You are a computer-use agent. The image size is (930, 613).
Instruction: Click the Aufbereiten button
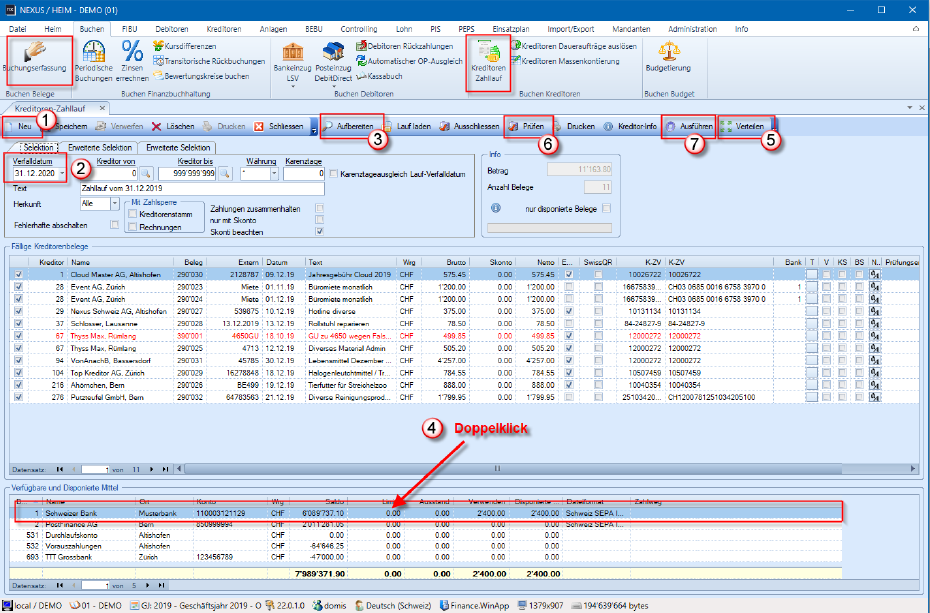click(x=355, y=127)
